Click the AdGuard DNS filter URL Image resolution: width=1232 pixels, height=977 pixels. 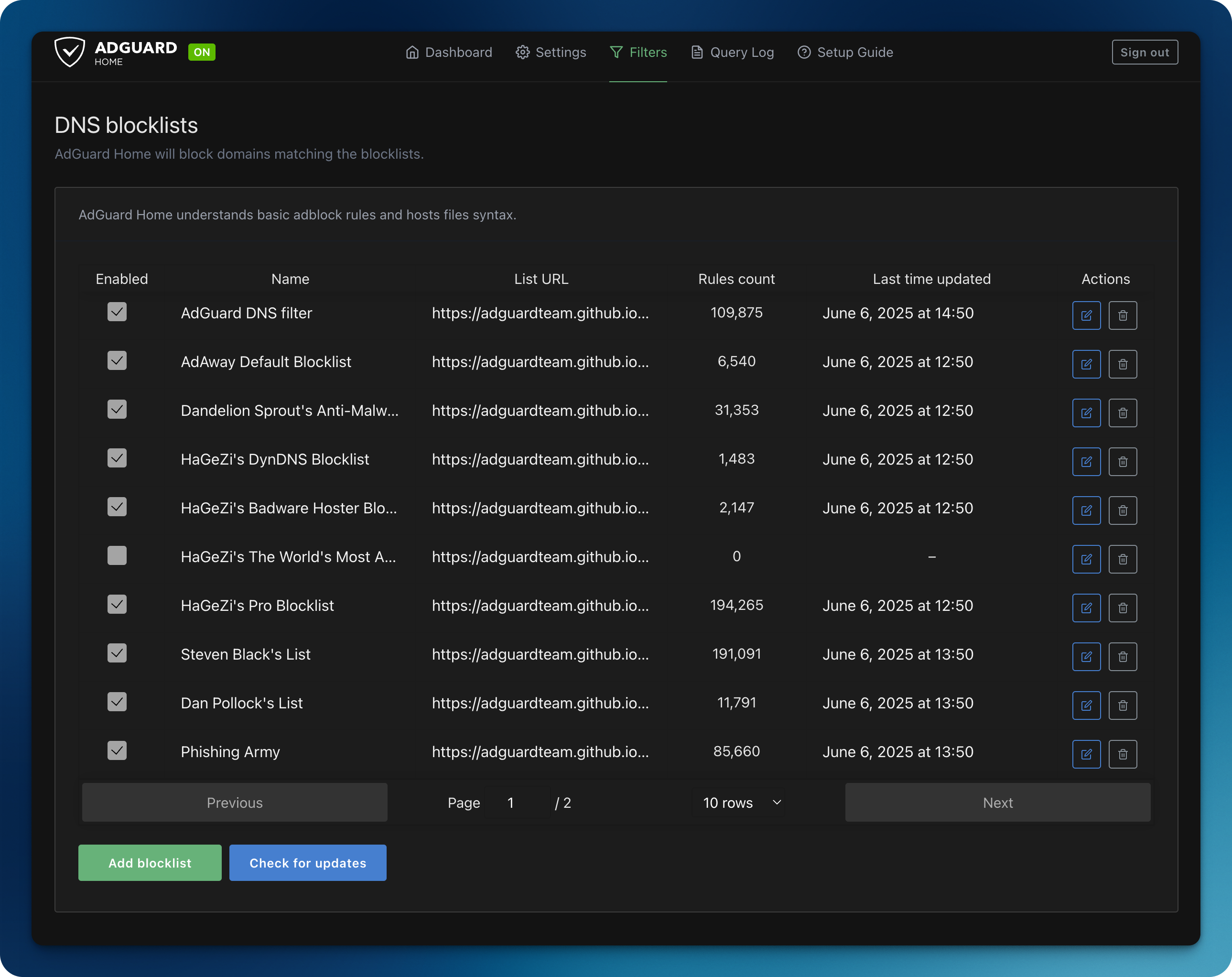click(540, 313)
